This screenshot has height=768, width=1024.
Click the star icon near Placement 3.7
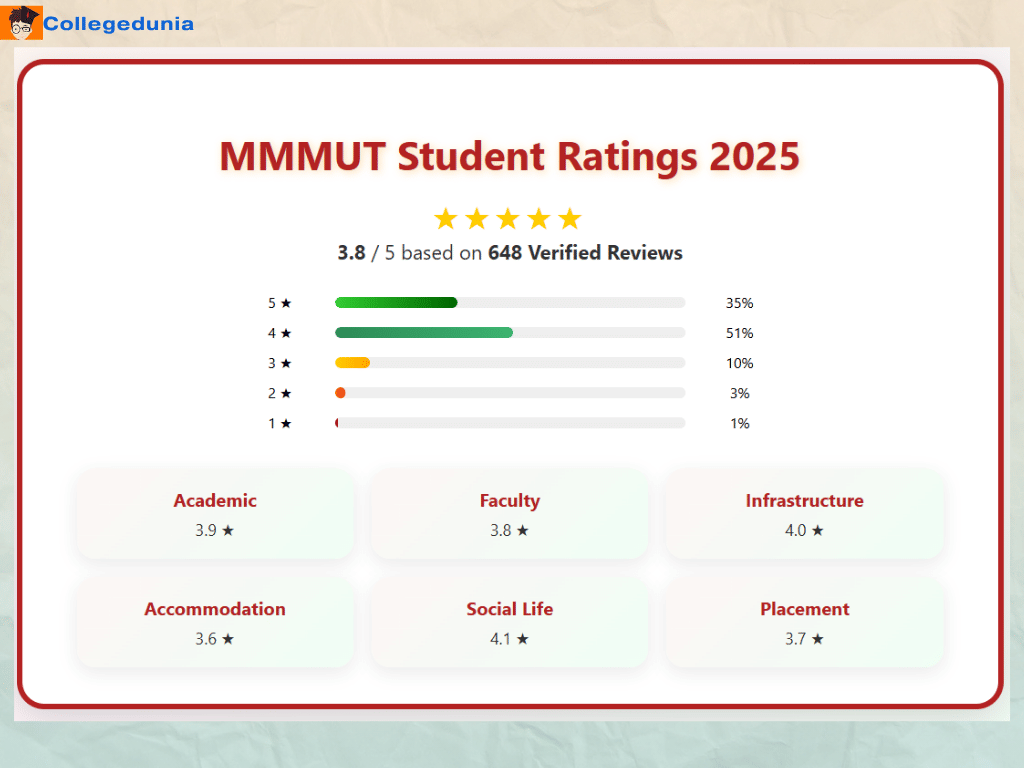pyautogui.click(x=818, y=638)
